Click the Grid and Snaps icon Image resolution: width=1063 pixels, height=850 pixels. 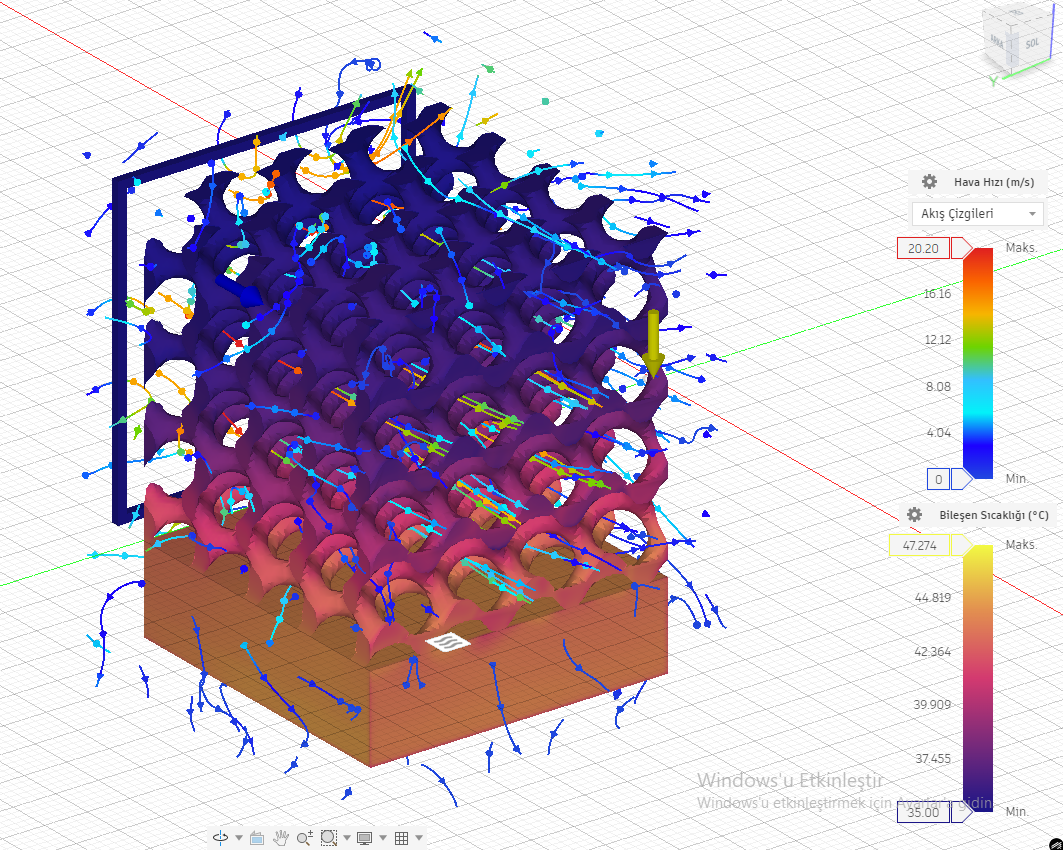(402, 838)
